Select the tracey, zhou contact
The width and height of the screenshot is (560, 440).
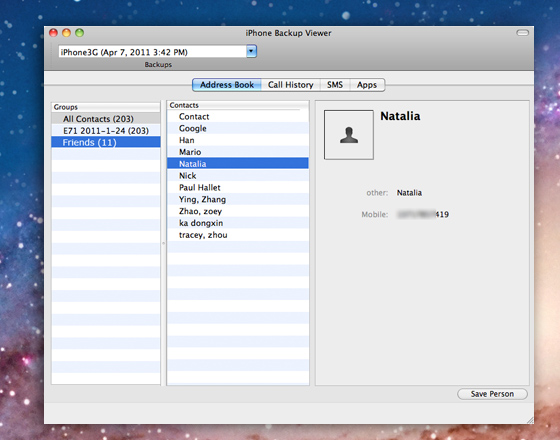(x=238, y=235)
